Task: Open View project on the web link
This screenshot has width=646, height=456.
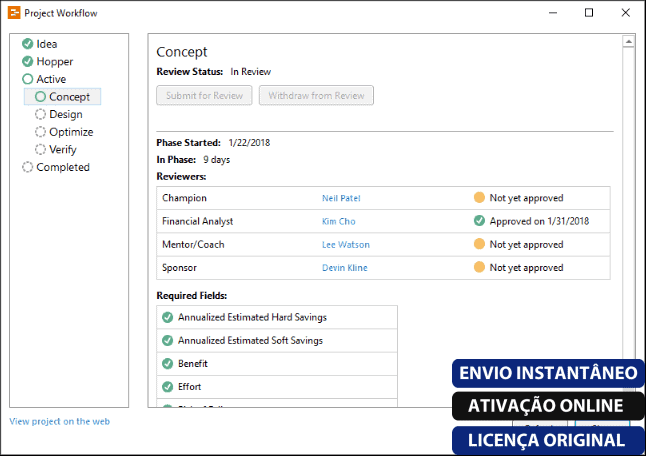Action: click(60, 421)
